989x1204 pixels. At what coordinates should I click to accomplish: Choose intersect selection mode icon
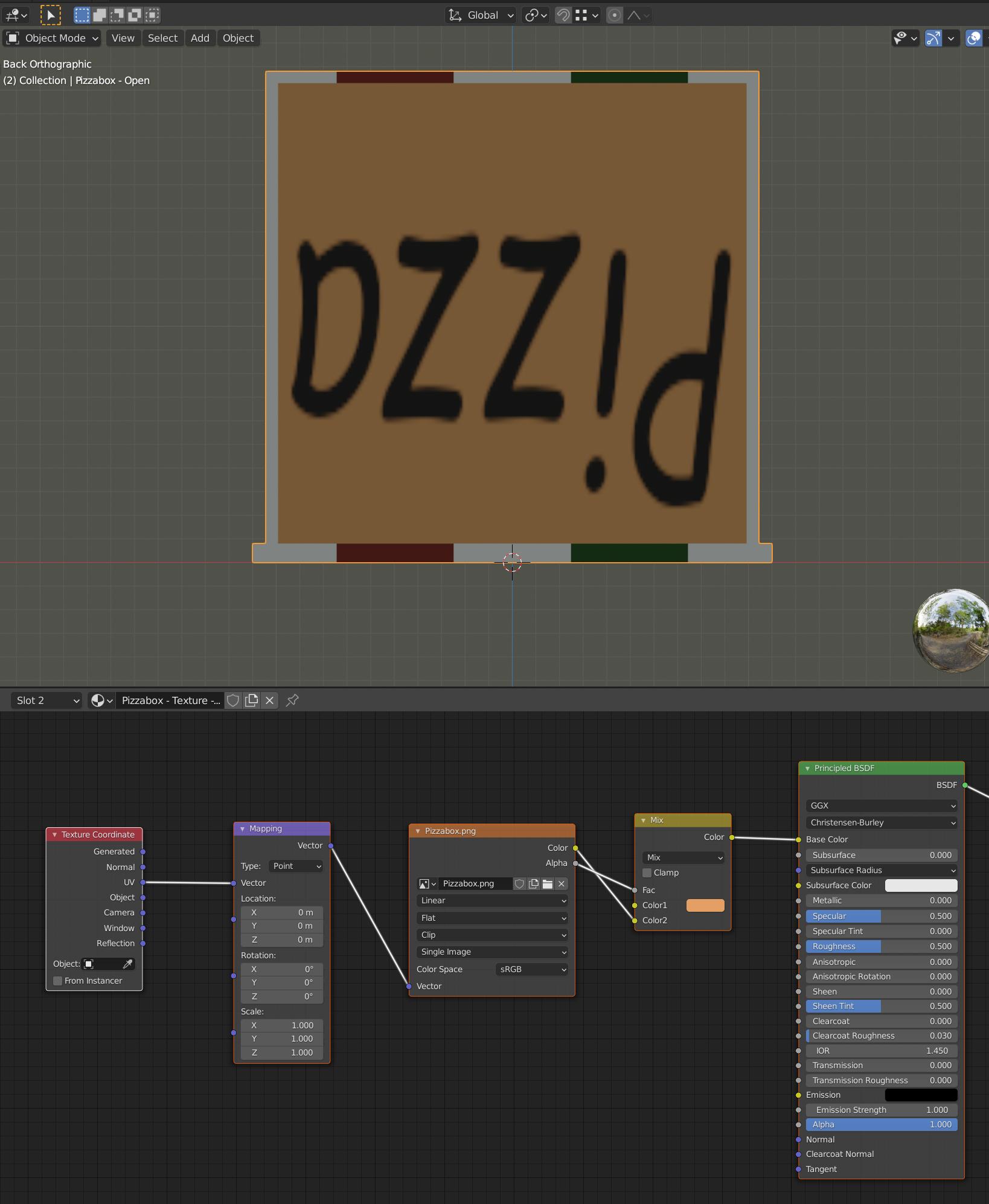[x=152, y=15]
